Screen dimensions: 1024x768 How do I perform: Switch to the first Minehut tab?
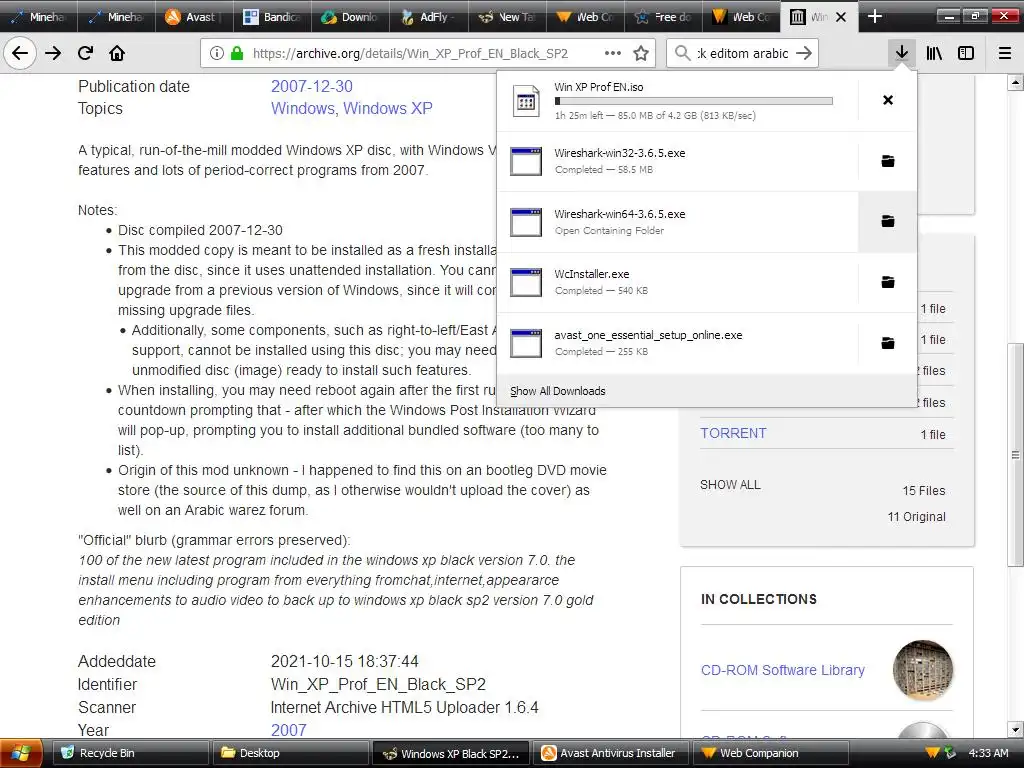tap(39, 17)
